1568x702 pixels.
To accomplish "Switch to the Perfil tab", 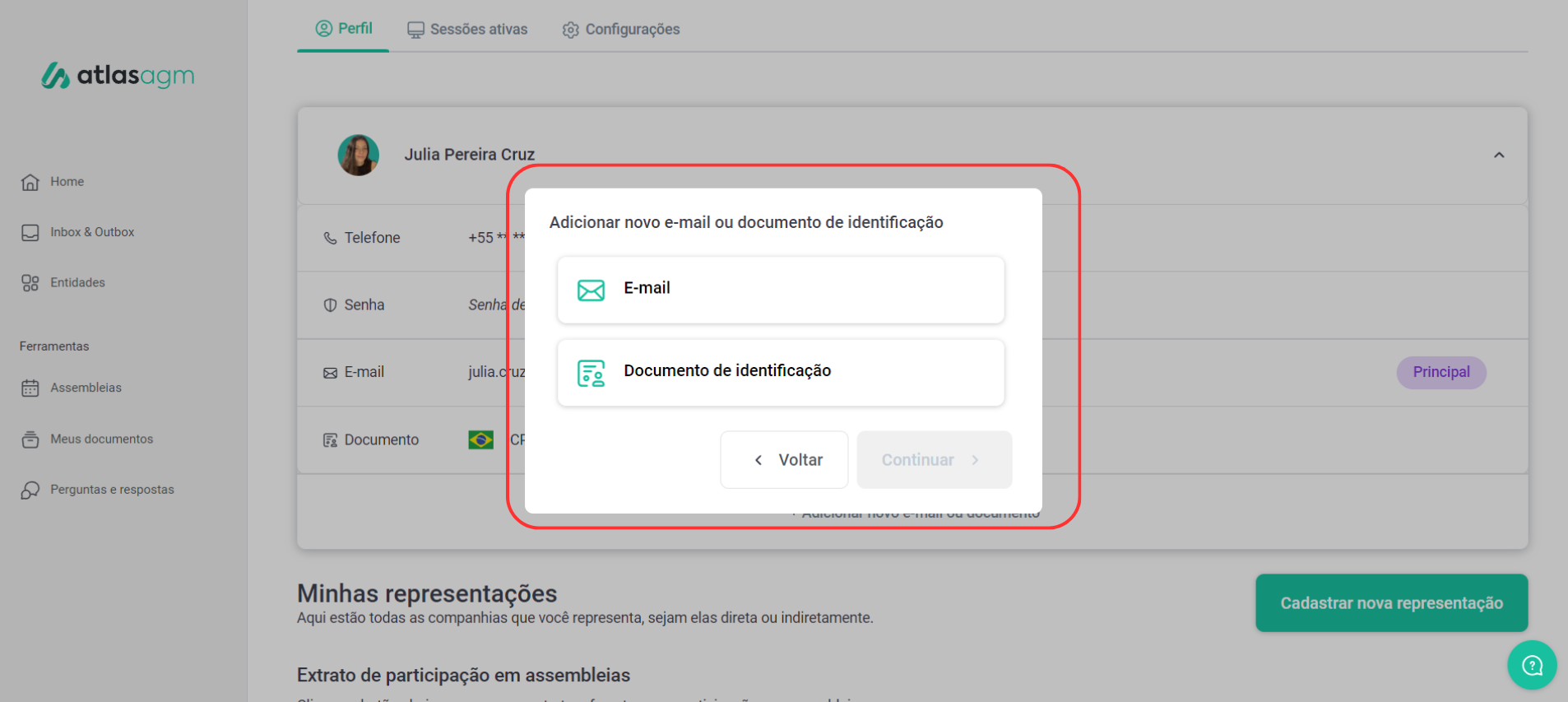I will (x=344, y=29).
